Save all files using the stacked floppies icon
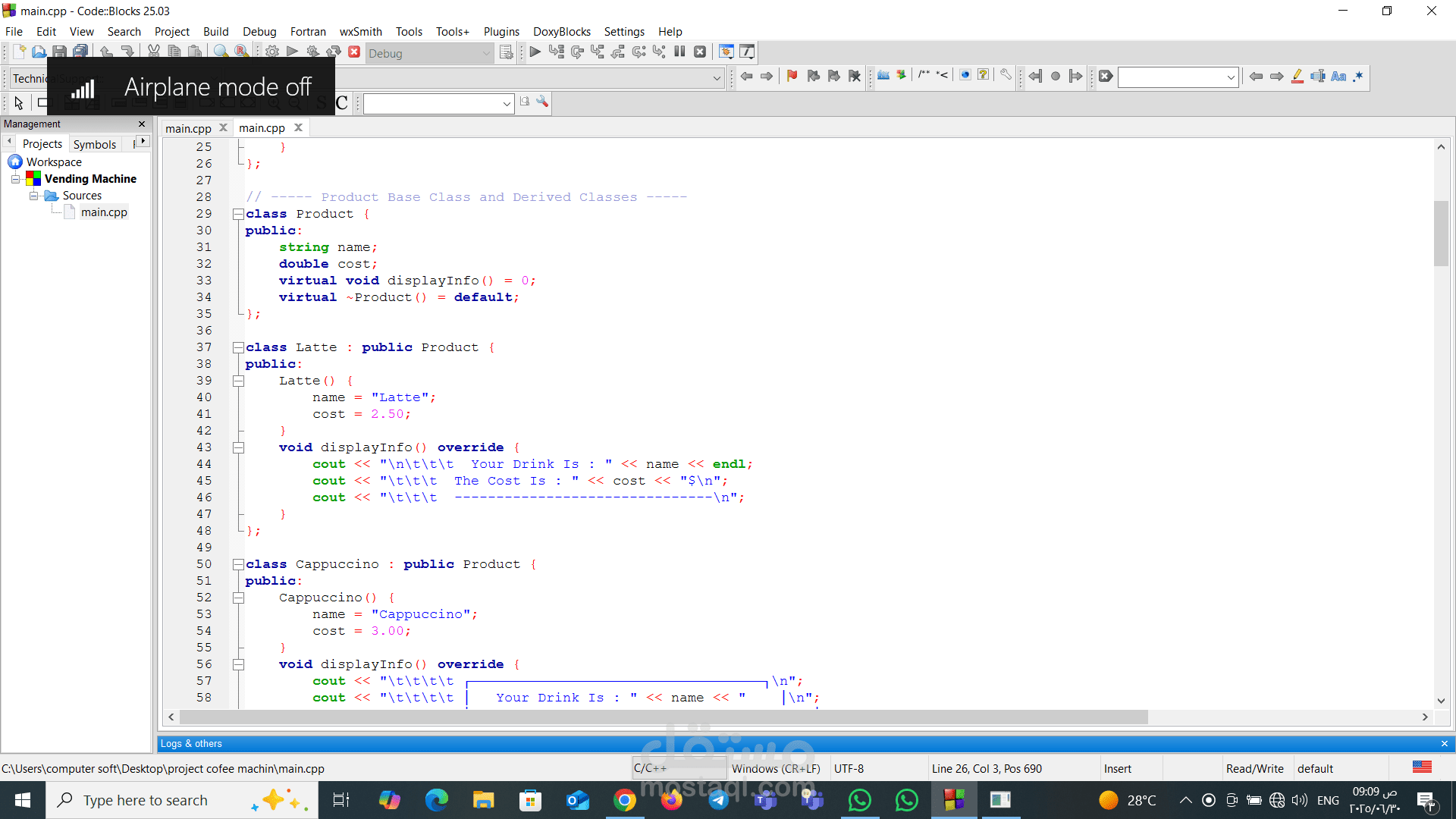This screenshot has height=819, width=1456. [80, 52]
